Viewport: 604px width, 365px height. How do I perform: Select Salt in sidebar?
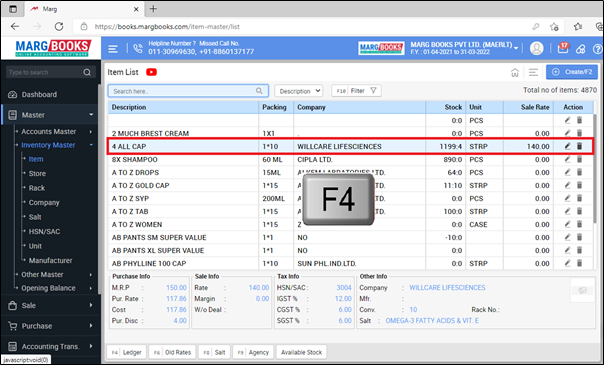point(35,217)
